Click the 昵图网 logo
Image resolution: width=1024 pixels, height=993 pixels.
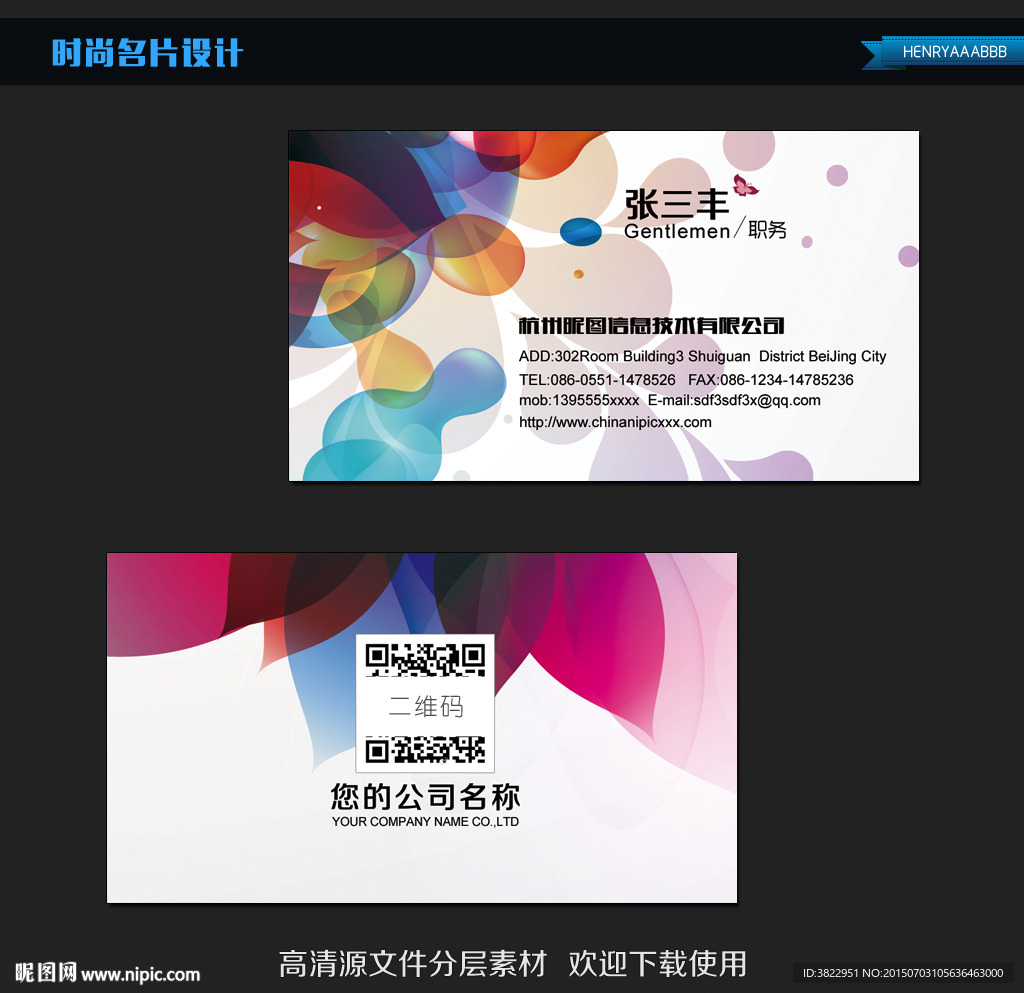pyautogui.click(x=46, y=973)
